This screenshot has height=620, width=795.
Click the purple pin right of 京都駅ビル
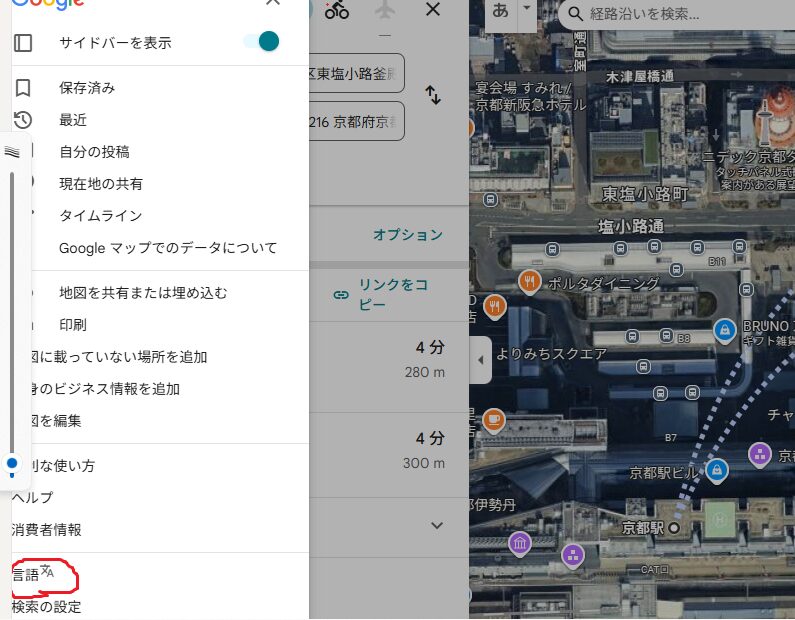pos(760,455)
